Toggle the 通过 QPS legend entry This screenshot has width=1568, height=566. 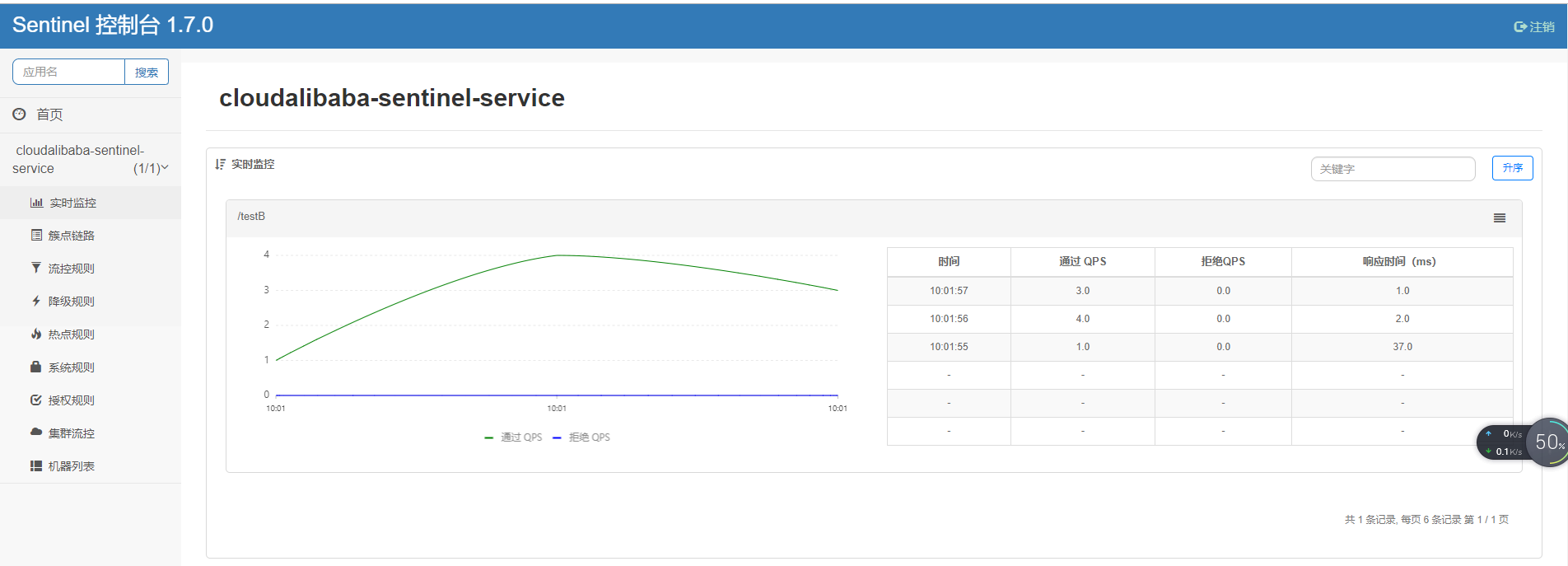(513, 437)
